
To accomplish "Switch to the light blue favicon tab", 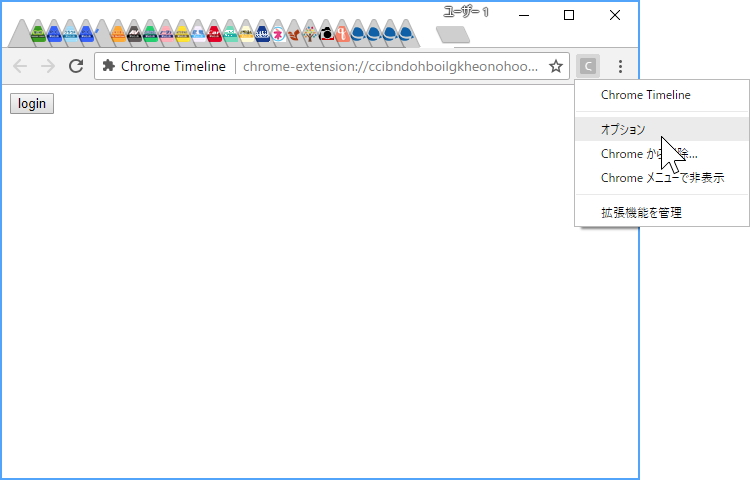I will (70, 34).
